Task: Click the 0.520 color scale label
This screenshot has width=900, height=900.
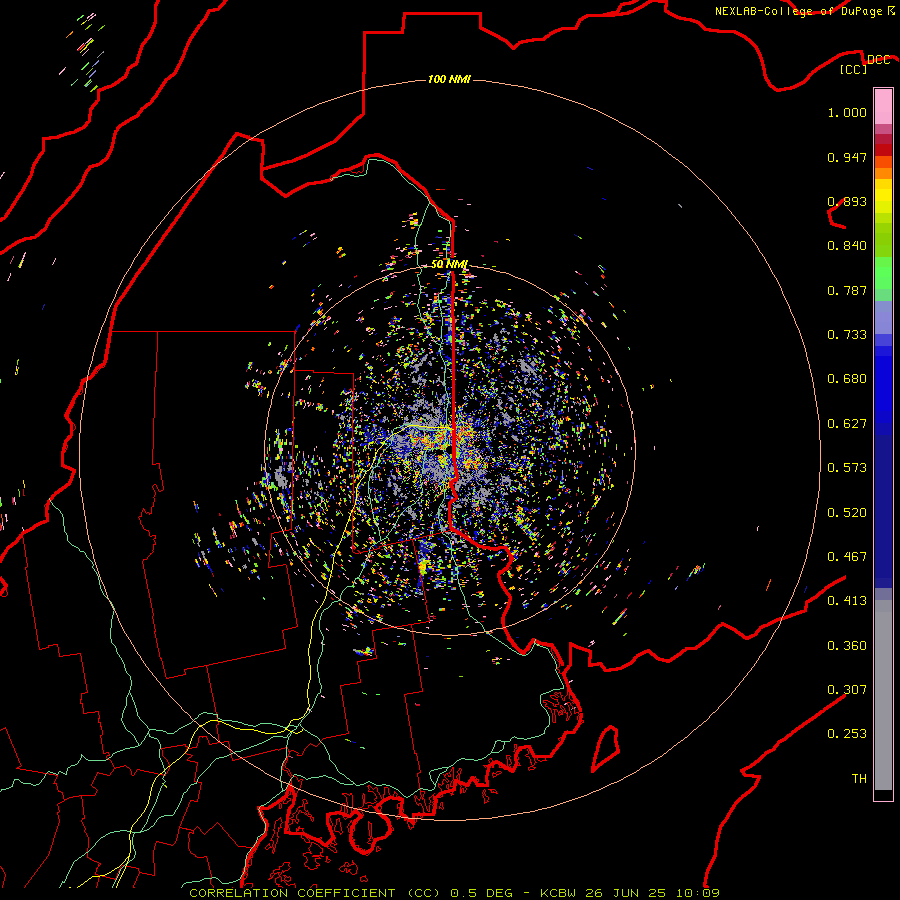Action: click(x=847, y=513)
